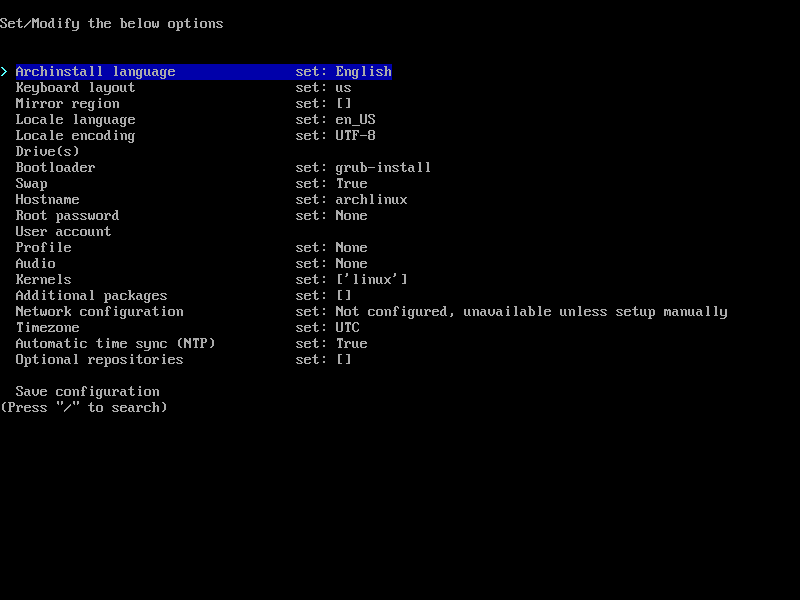Image resolution: width=800 pixels, height=600 pixels.
Task: Choose the Additional packages entry
Action: tap(91, 296)
